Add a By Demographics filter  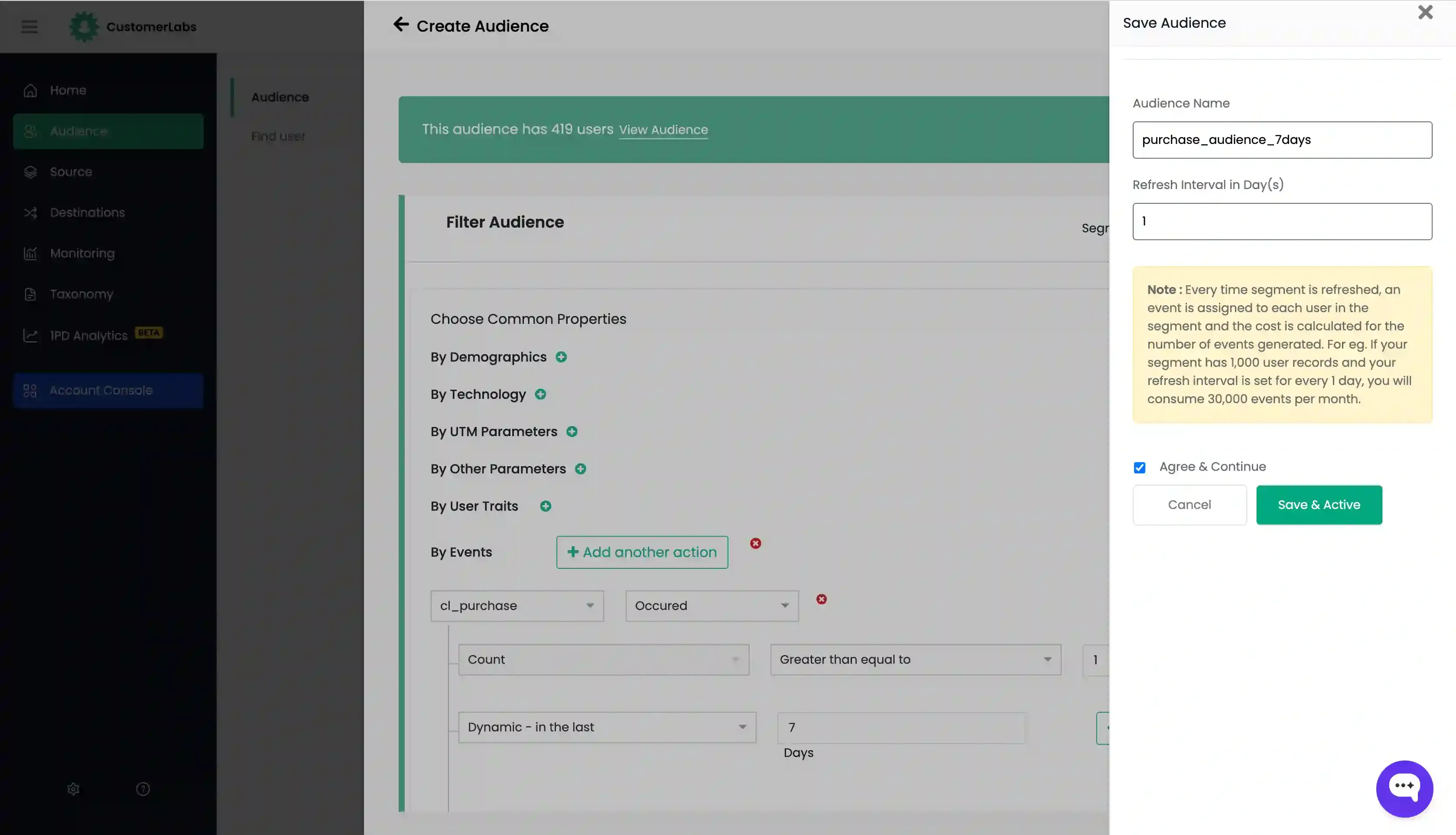click(561, 357)
